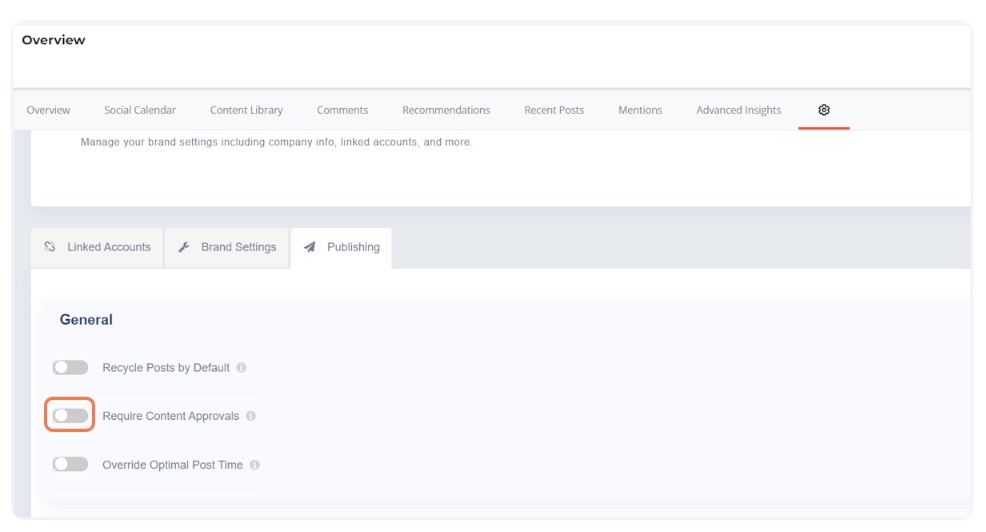Switch to the Social Calendar tab
Viewport: 986px width, 532px height.
tap(139, 110)
